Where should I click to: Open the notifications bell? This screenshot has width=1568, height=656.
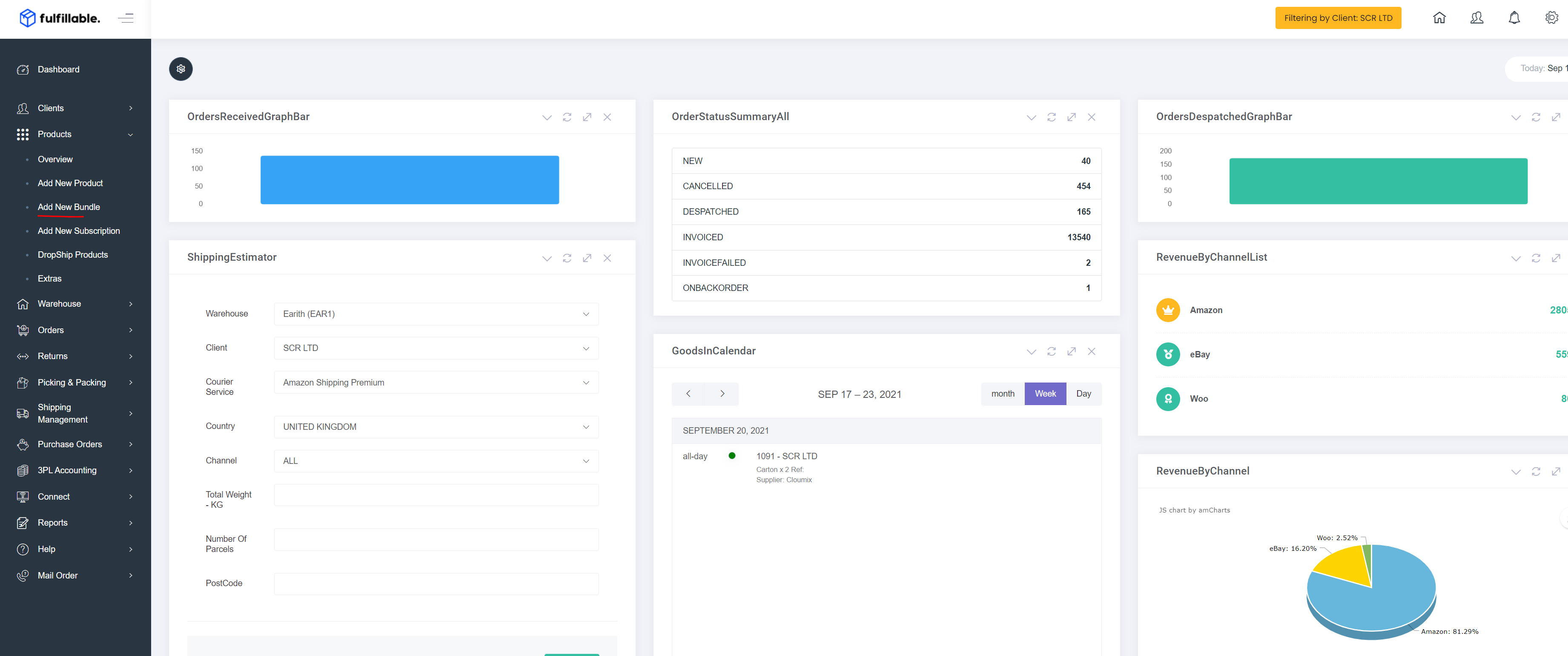click(1514, 17)
